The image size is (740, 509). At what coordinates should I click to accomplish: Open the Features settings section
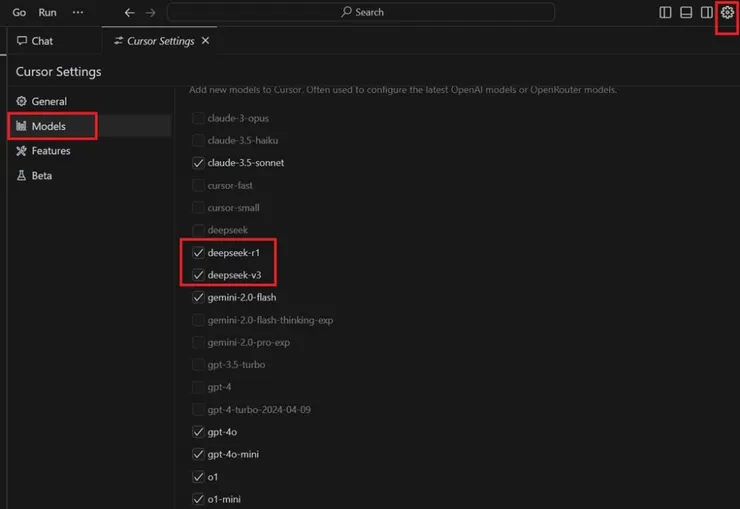point(89,150)
